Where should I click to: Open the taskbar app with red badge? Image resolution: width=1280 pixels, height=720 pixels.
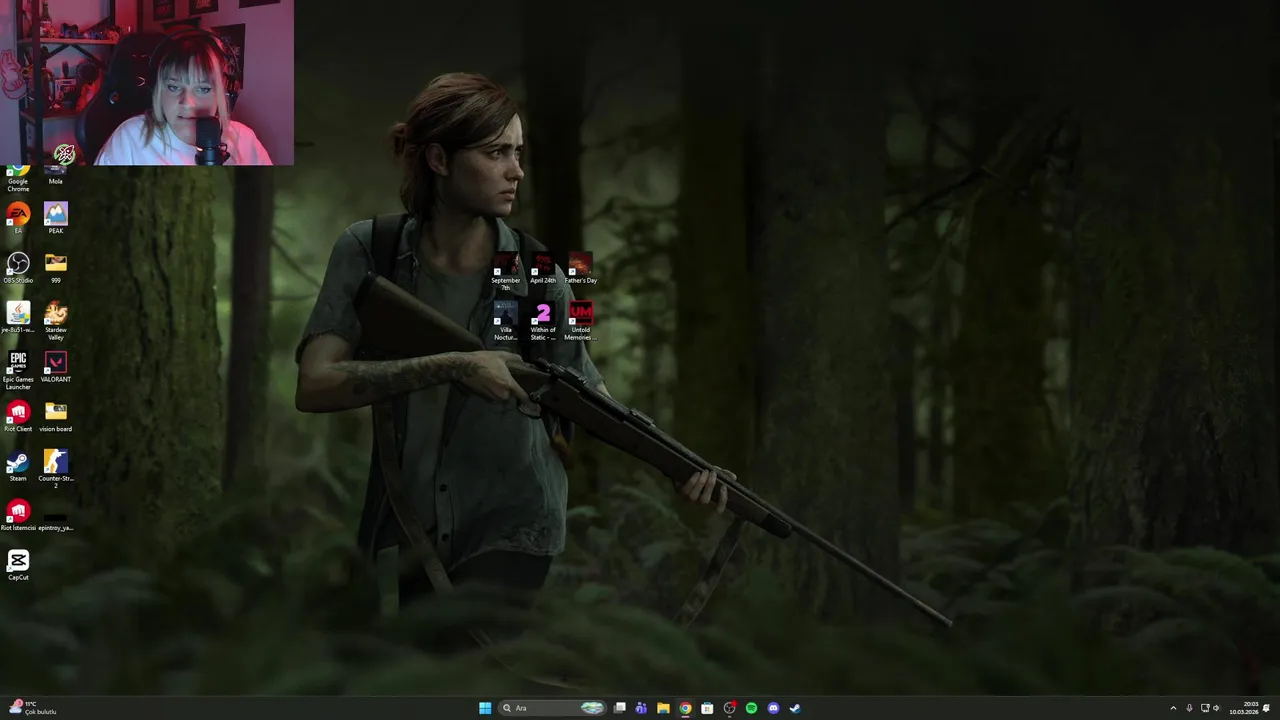pos(729,708)
